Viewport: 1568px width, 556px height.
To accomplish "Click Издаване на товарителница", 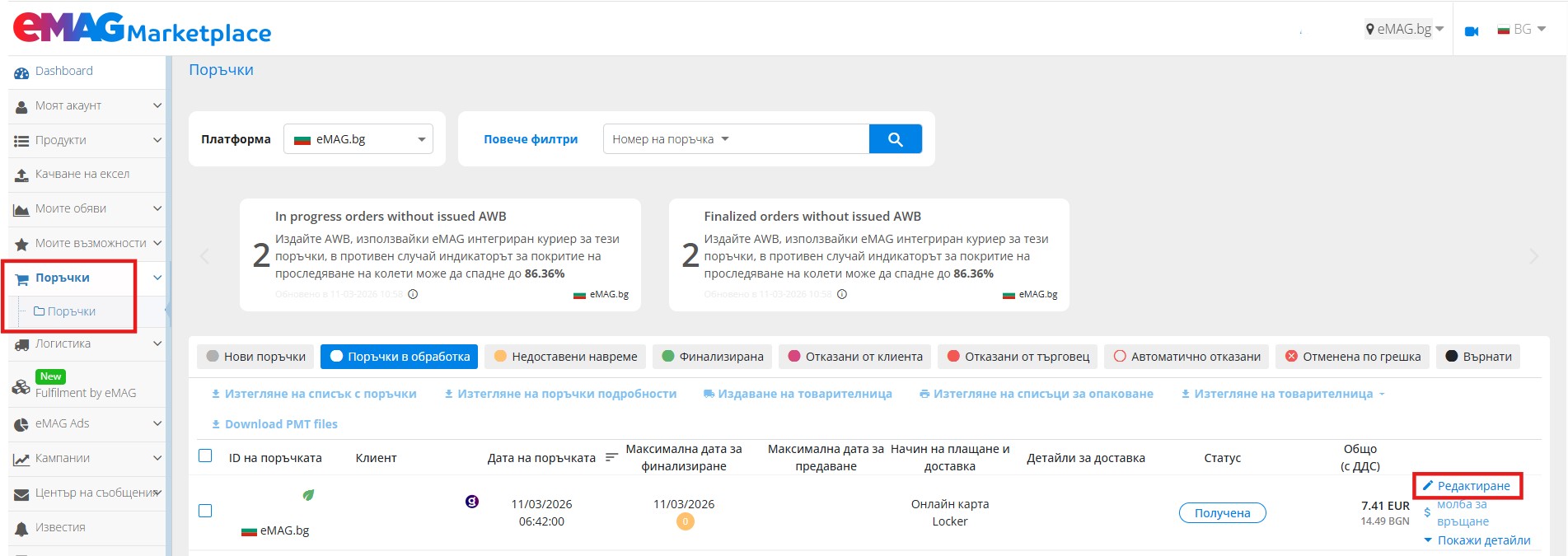I will click(798, 394).
